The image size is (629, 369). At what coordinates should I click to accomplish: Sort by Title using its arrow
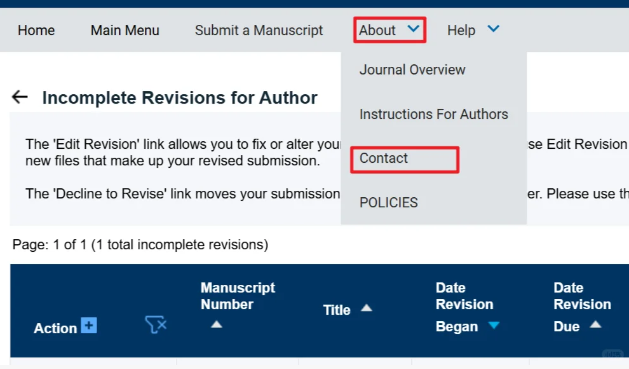tap(366, 308)
